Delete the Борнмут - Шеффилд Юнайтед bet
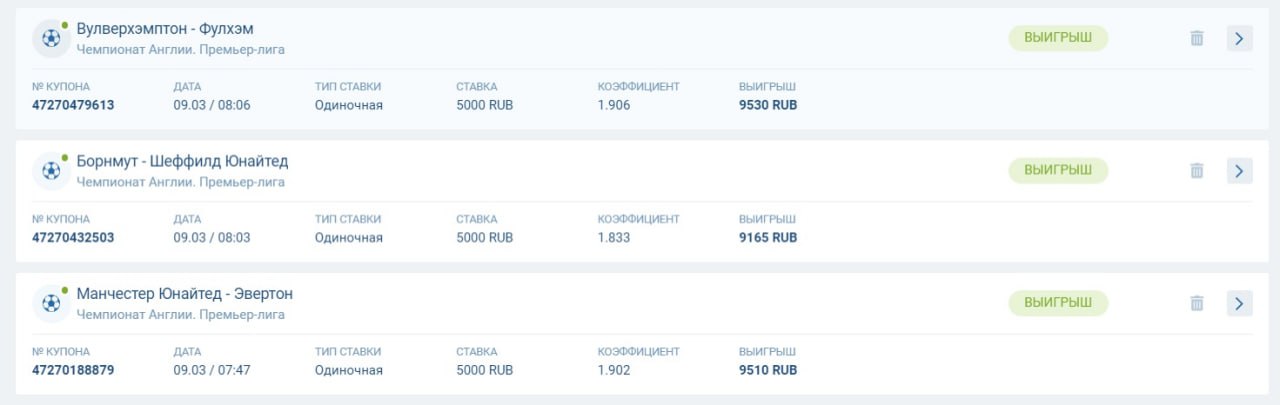The image size is (1280, 405). coord(1196,171)
